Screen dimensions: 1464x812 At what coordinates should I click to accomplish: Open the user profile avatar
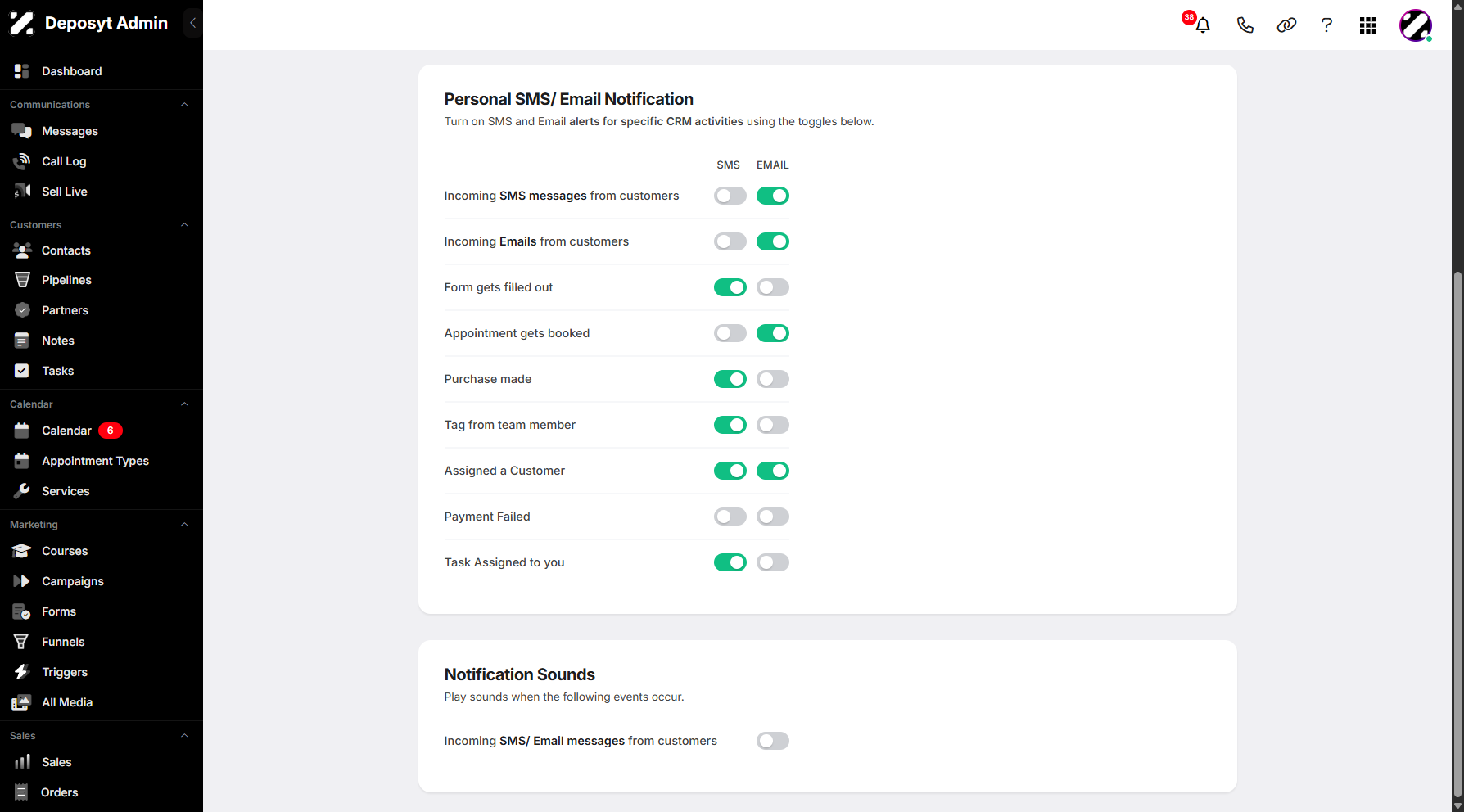coord(1416,25)
